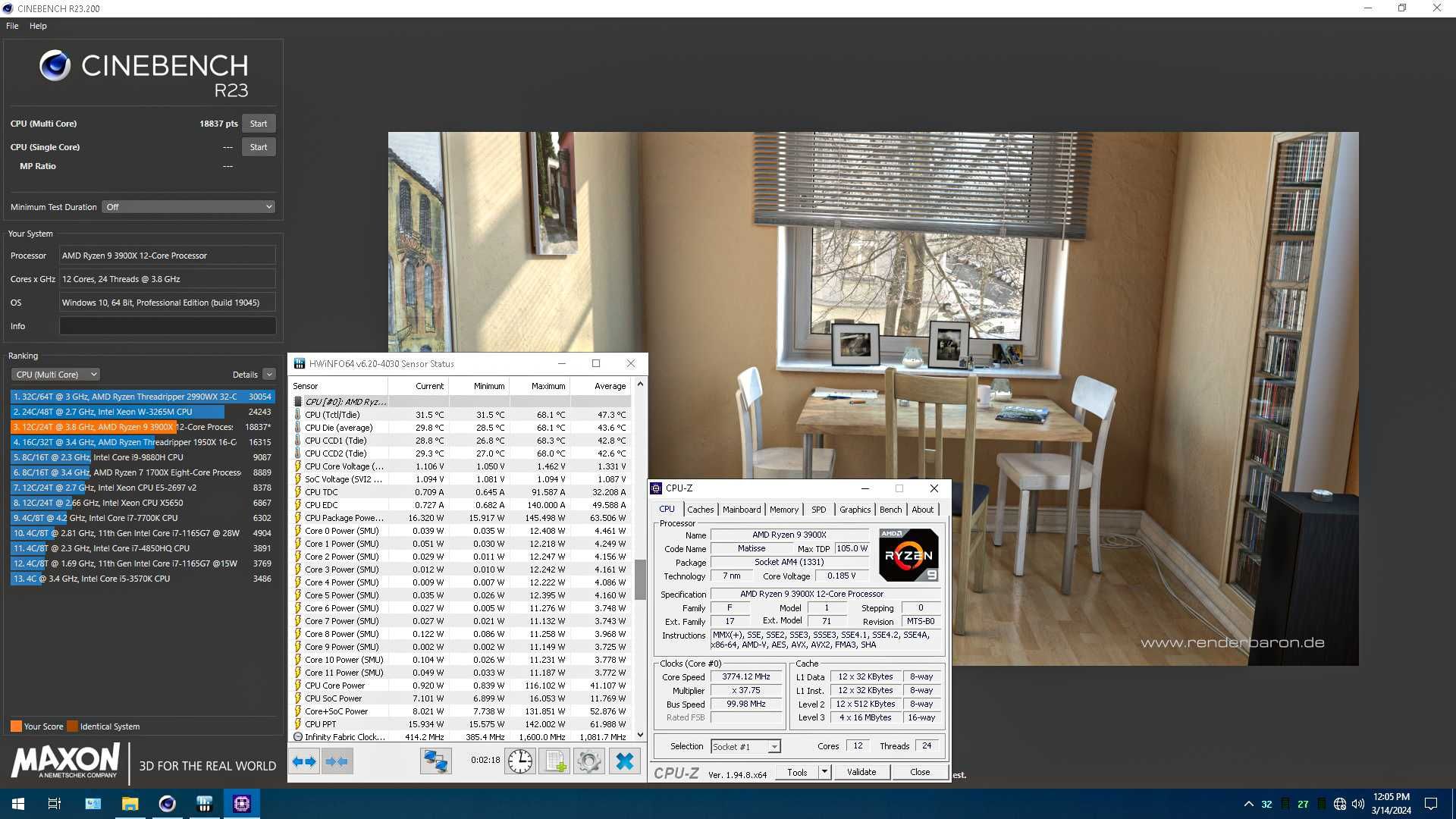Click the CPU-Z About tab
This screenshot has width=1456, height=819.
921,508
